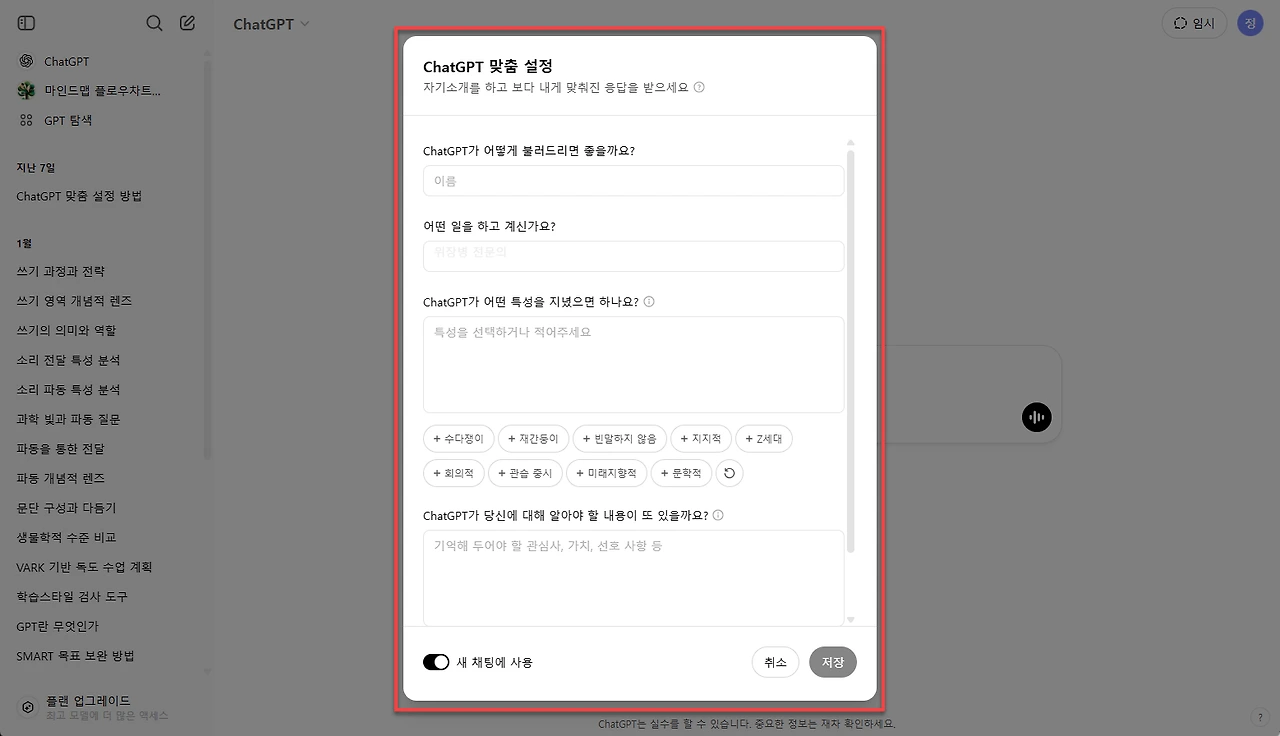The height and width of the screenshot is (736, 1280).
Task: Click the voice mode waveform icon
Action: [x=1037, y=417]
